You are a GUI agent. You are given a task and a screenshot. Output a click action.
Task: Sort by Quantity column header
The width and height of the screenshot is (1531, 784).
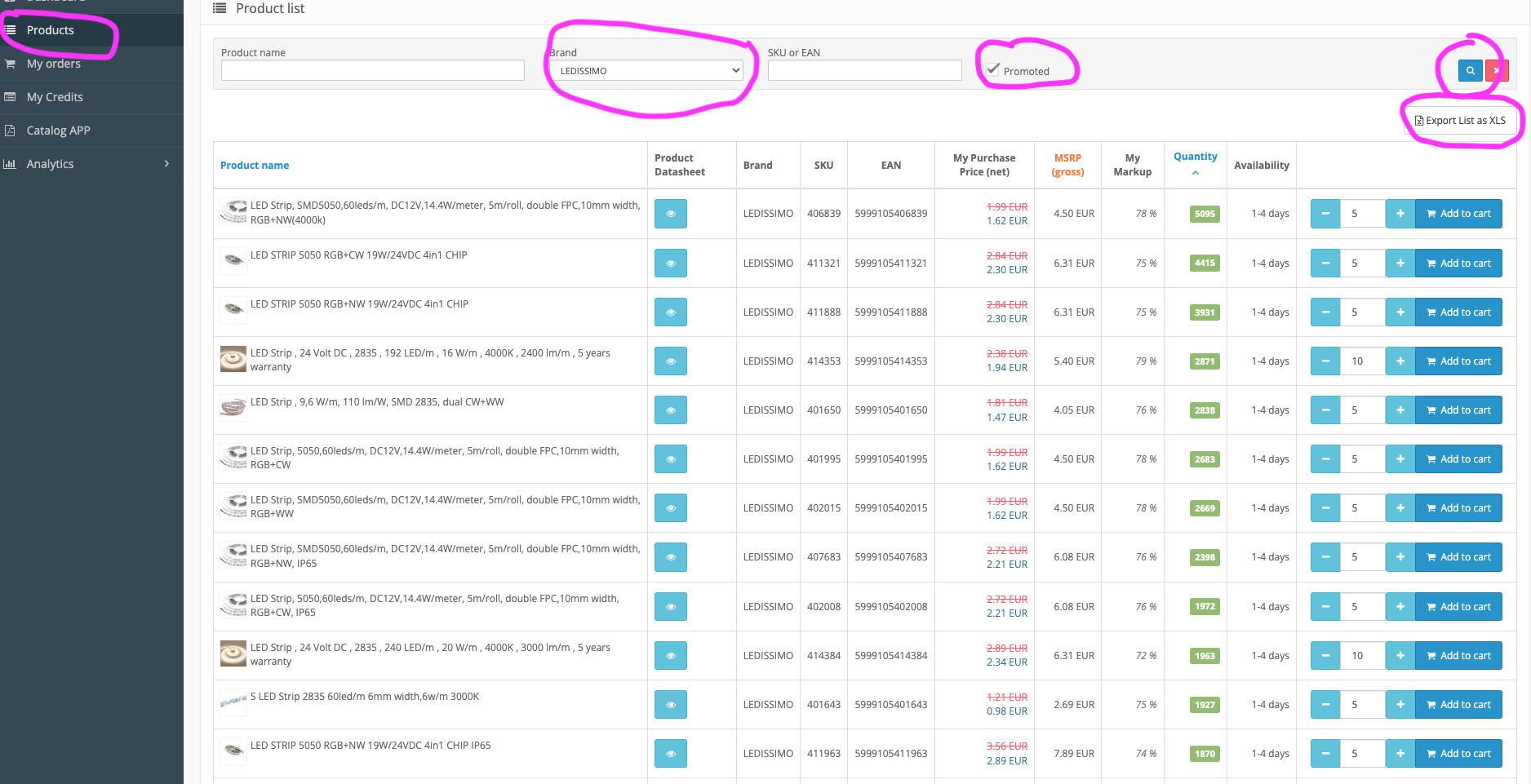pyautogui.click(x=1195, y=157)
